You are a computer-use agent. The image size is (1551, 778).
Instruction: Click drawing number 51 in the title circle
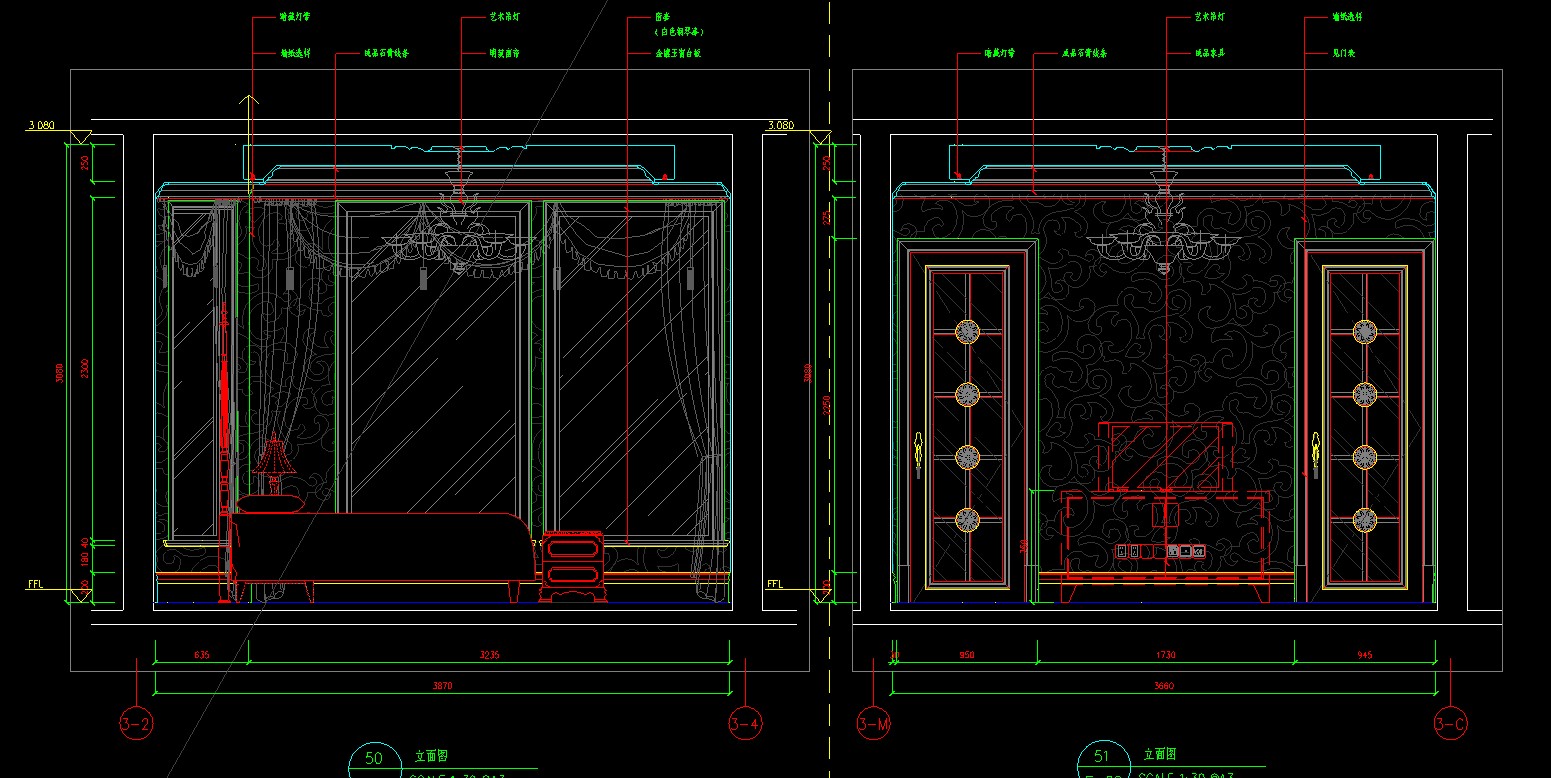pyautogui.click(x=1102, y=758)
